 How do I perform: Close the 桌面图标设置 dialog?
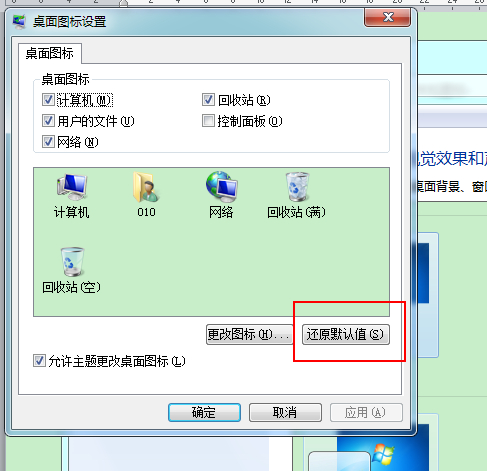point(388,17)
